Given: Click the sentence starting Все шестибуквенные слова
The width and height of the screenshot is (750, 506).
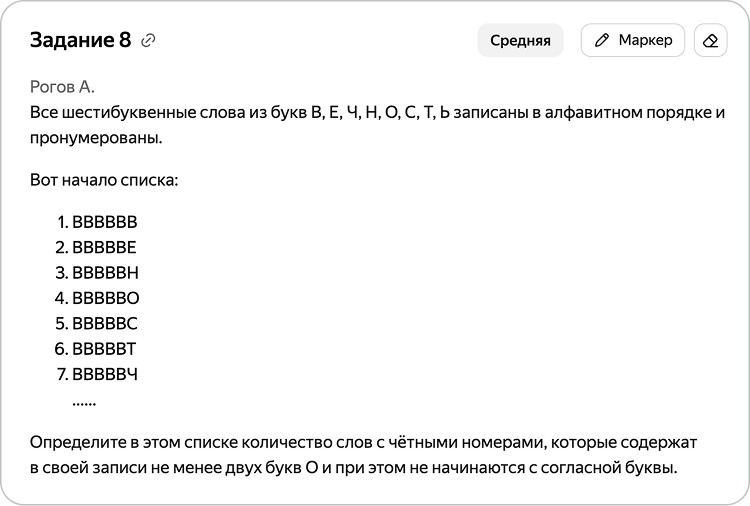Looking at the screenshot, I should pos(377,125).
